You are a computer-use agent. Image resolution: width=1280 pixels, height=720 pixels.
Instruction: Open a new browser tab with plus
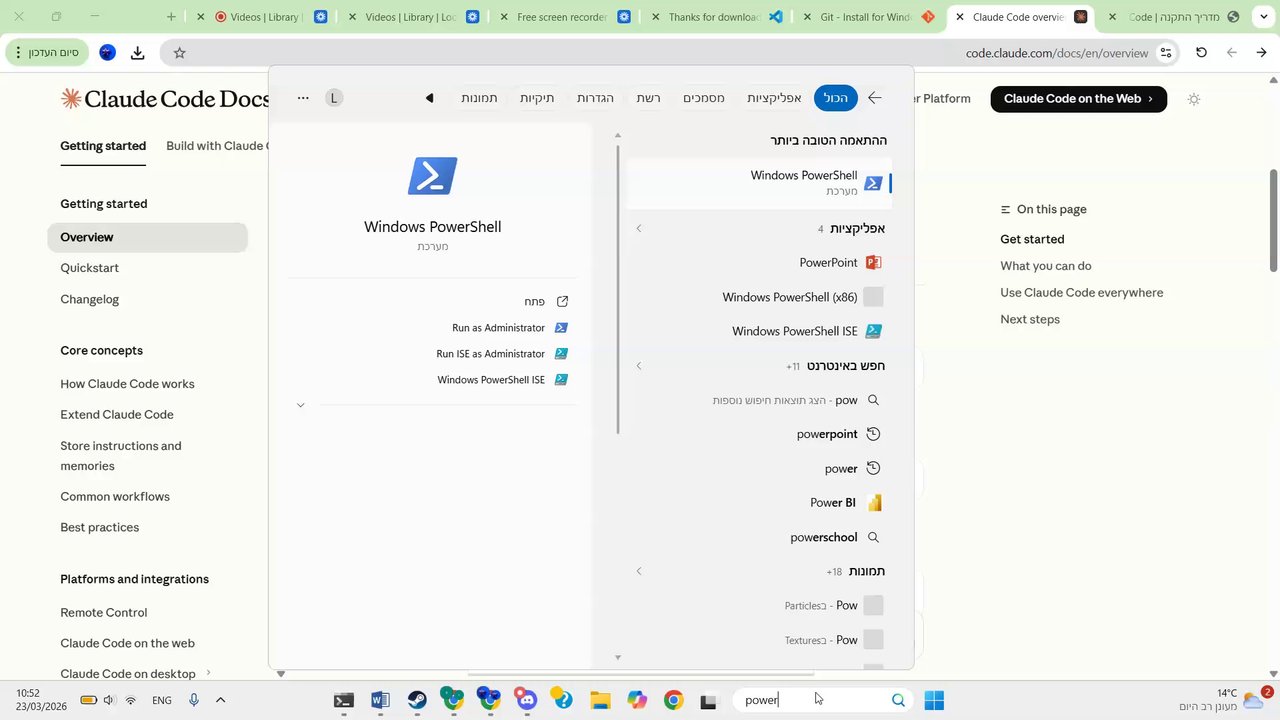coord(171,17)
